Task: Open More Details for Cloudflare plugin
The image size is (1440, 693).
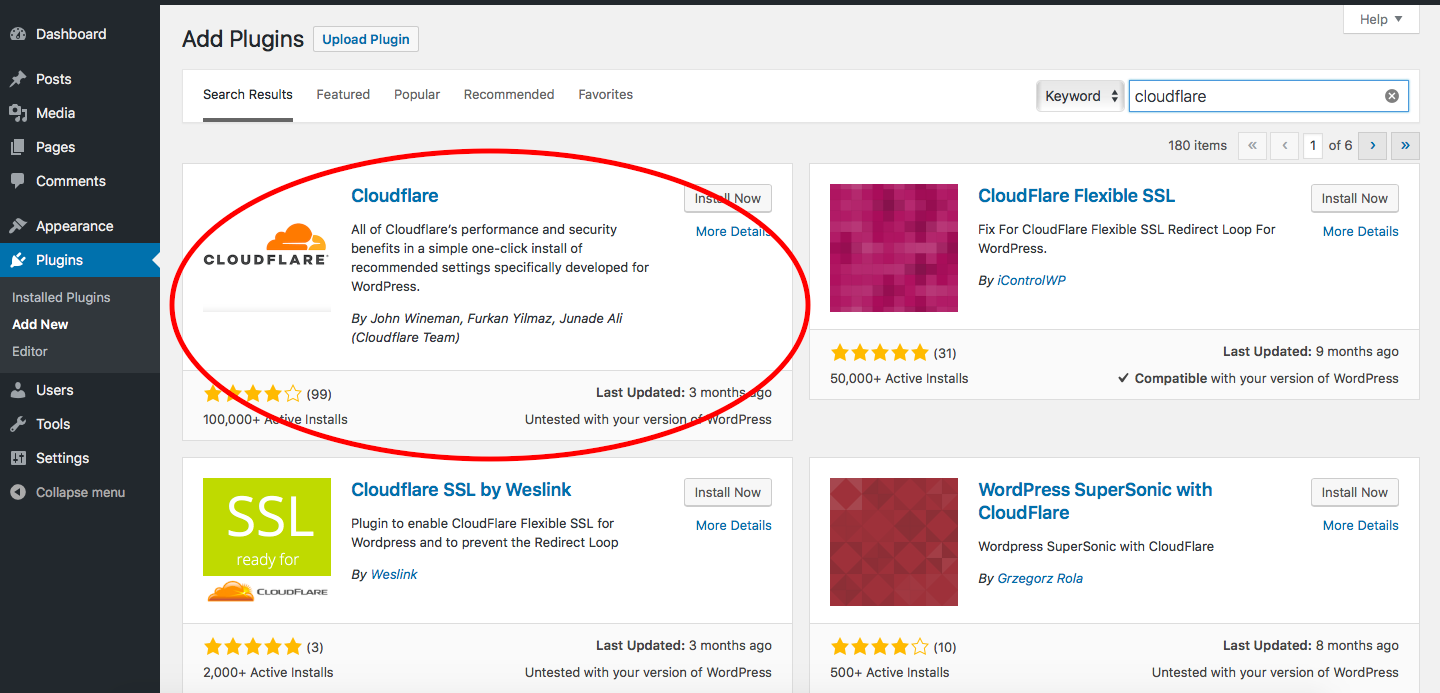Action: pos(734,231)
